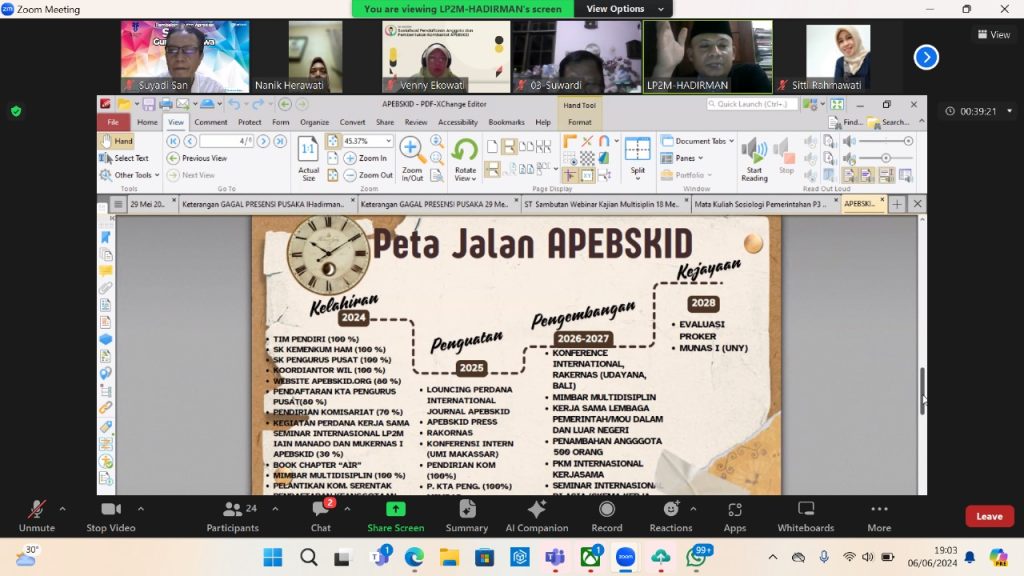Screen dimensions: 1024x576
Task: Stop Video in Zoom
Action: 111,516
